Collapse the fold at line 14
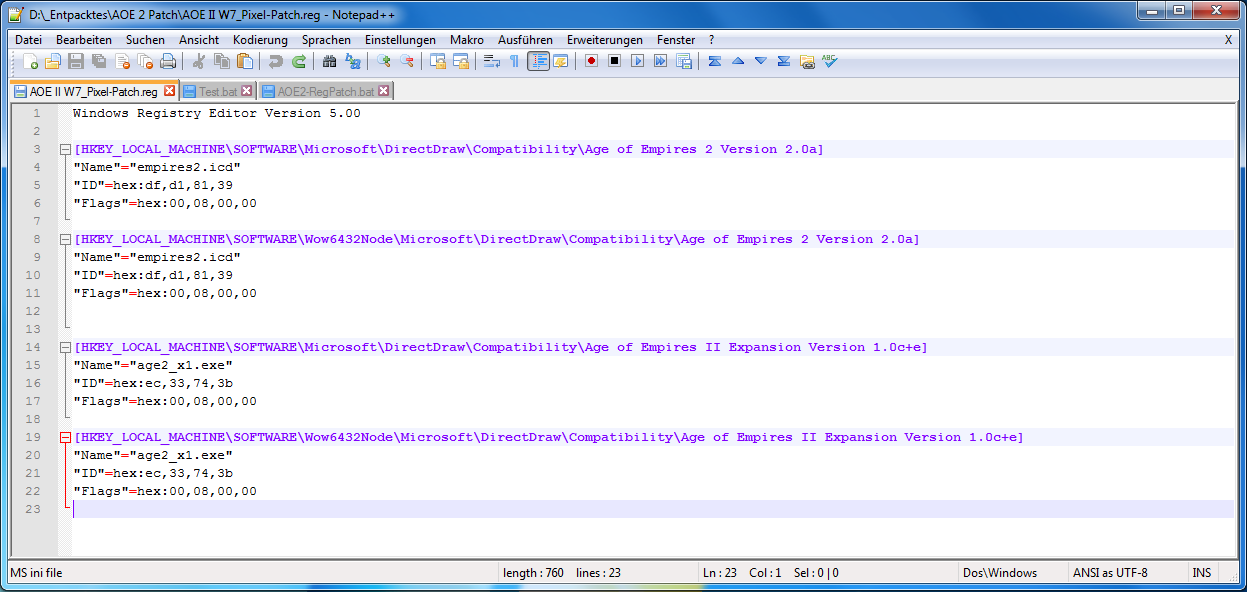This screenshot has height=592, width=1247. (66, 348)
